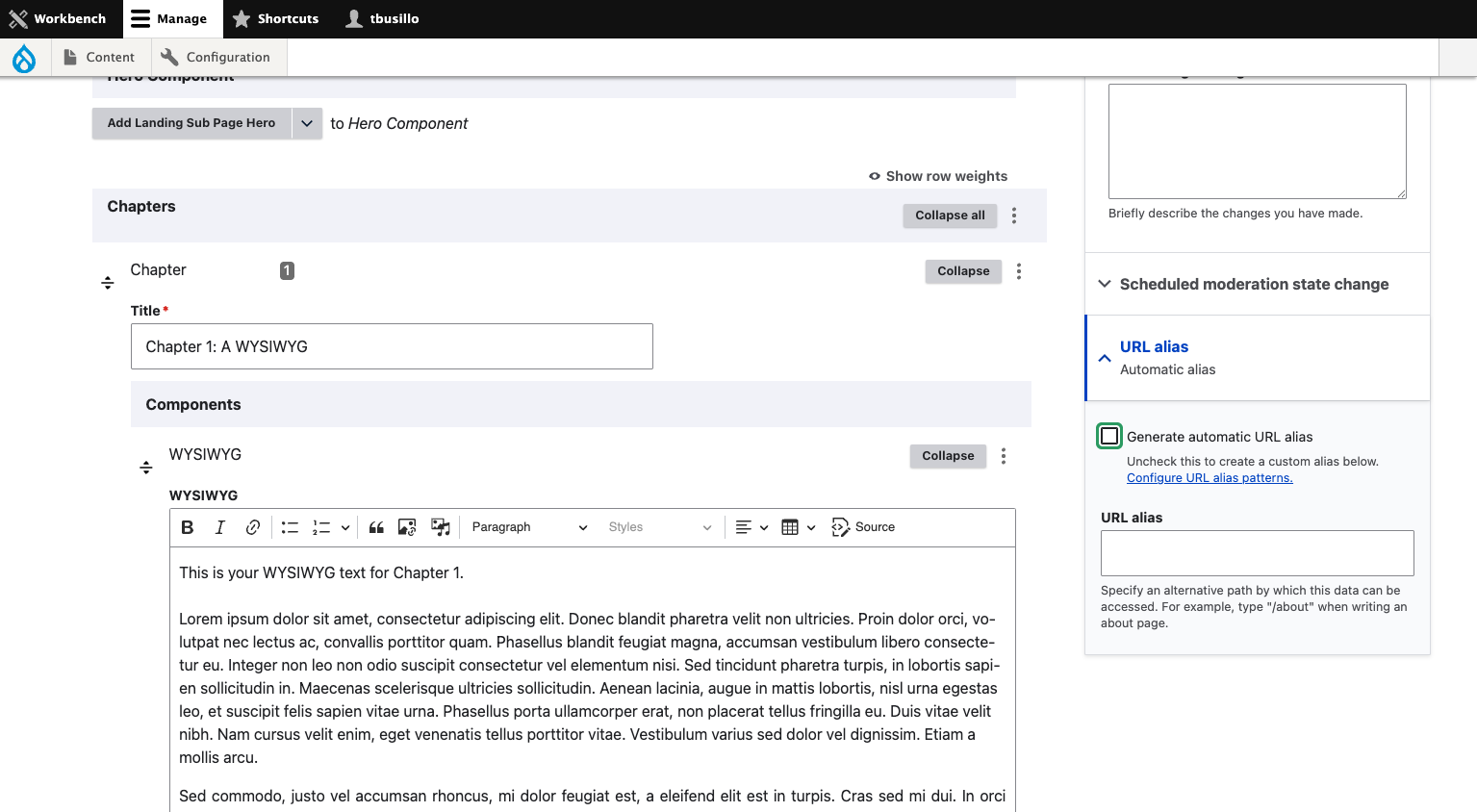Collapse the URL alias section
The width and height of the screenshot is (1477, 812).
point(1258,358)
